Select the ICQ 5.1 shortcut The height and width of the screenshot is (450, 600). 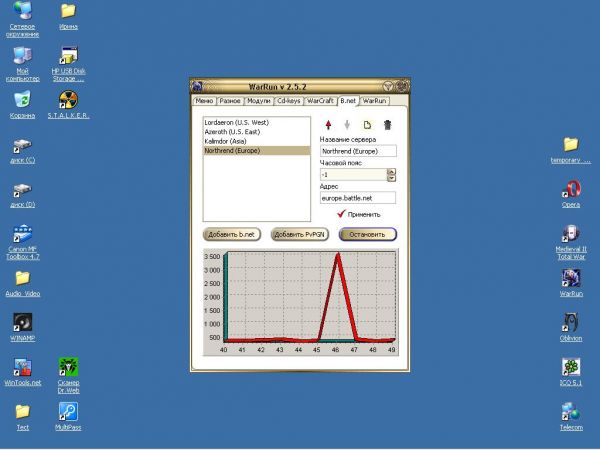(x=571, y=372)
